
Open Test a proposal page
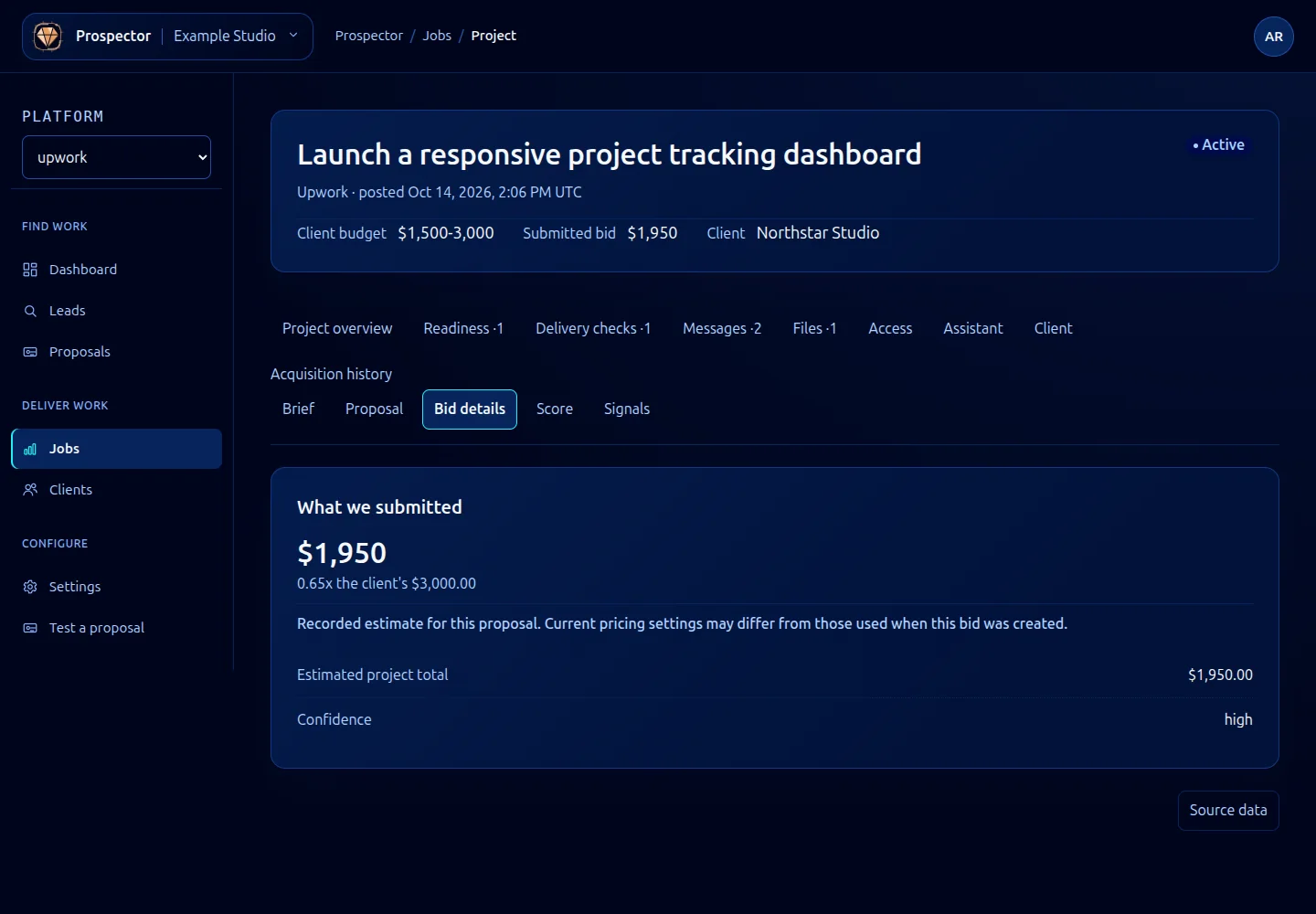116,628
